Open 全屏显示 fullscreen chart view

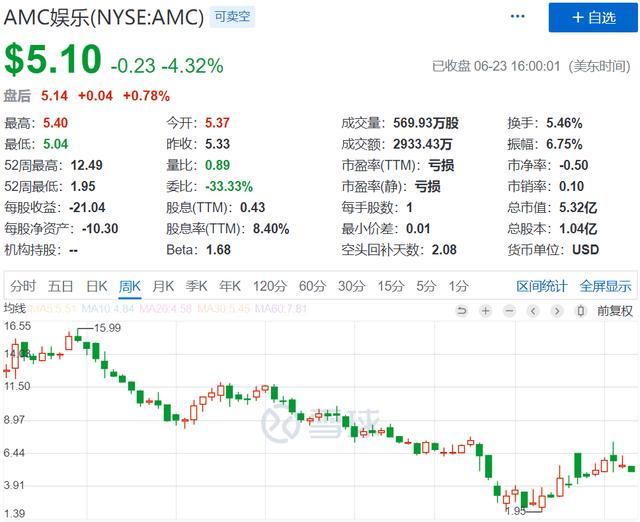(605, 286)
